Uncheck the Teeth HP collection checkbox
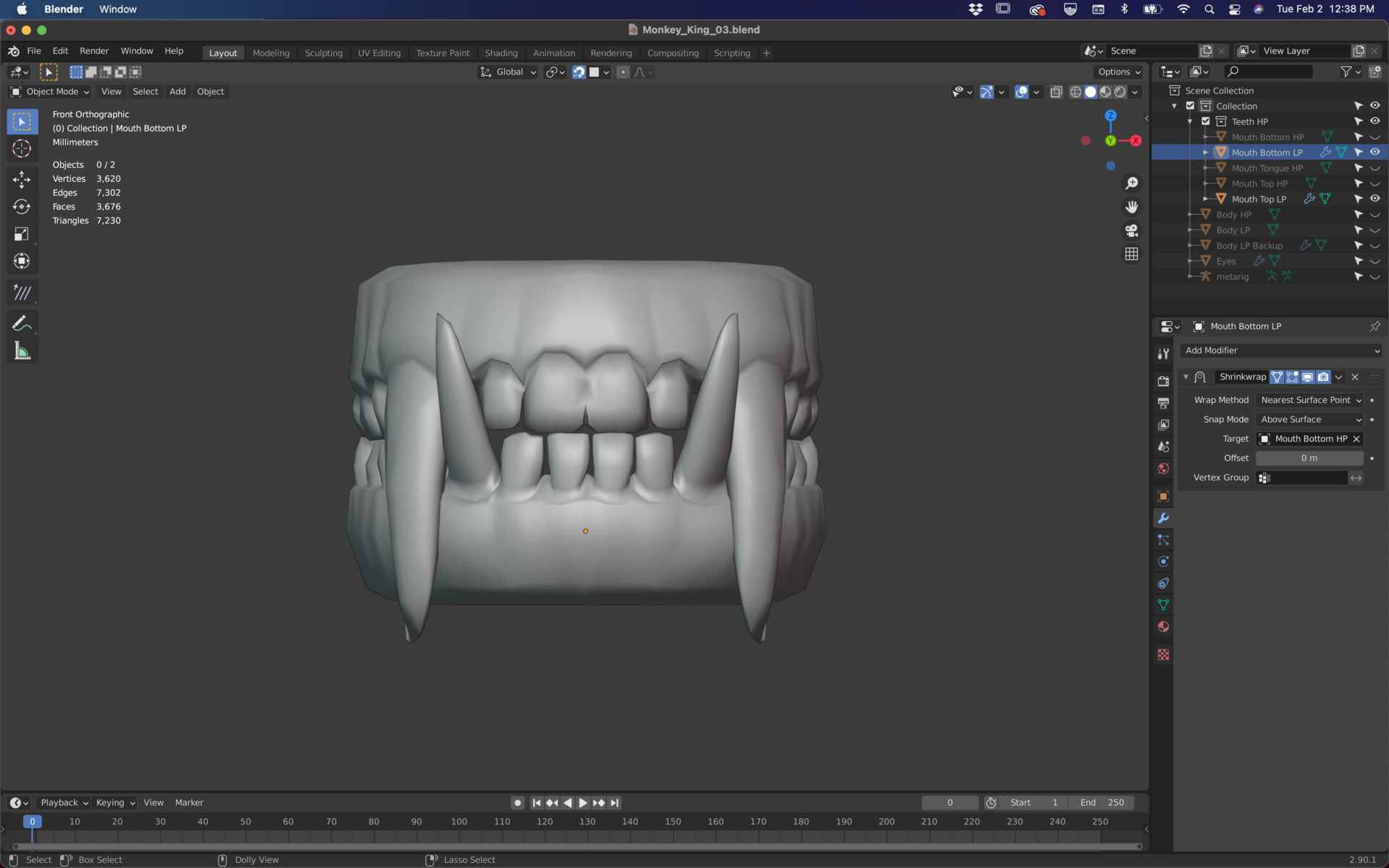 coord(1205,122)
